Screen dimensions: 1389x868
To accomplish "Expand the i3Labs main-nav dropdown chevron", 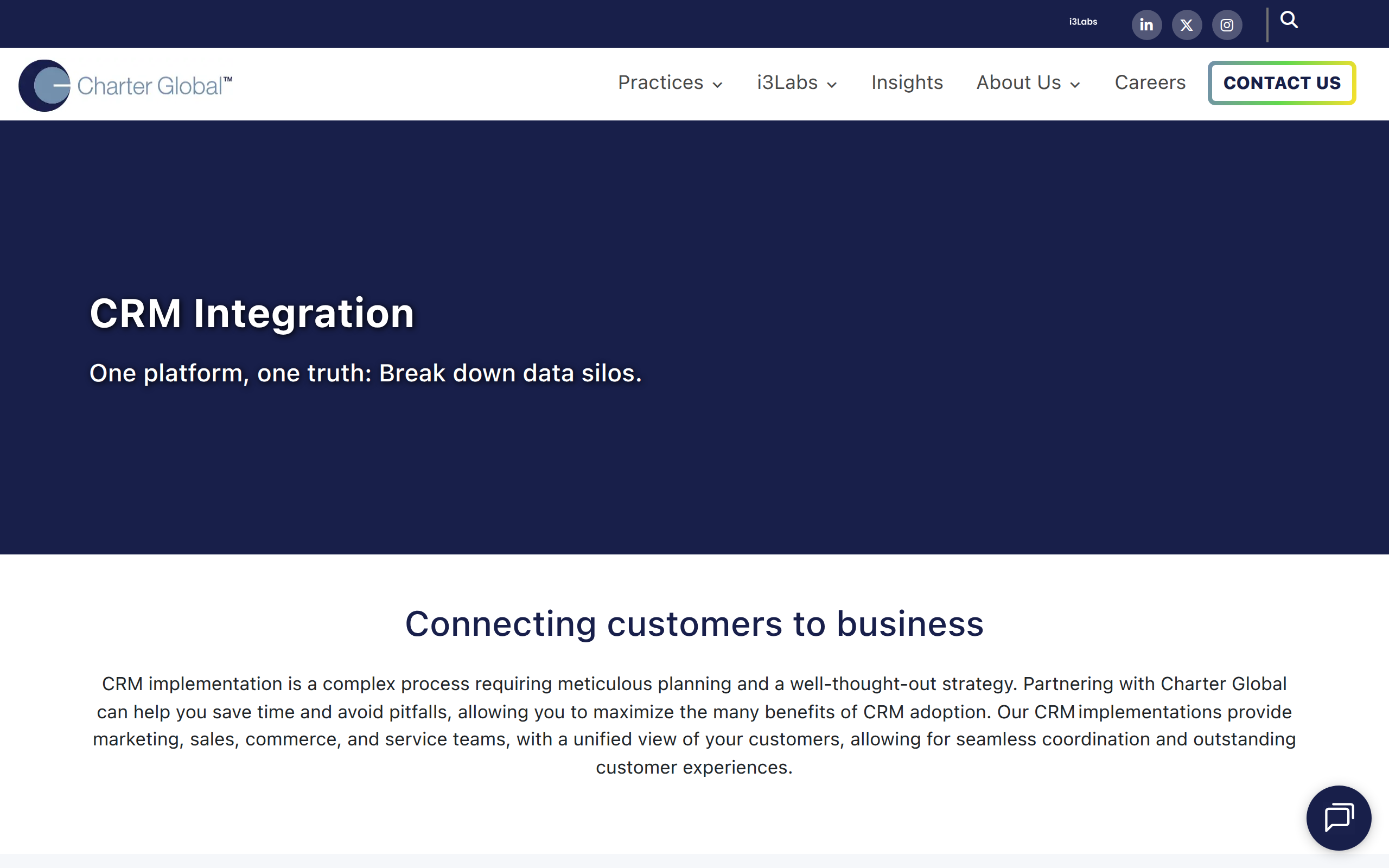I will tap(832, 85).
